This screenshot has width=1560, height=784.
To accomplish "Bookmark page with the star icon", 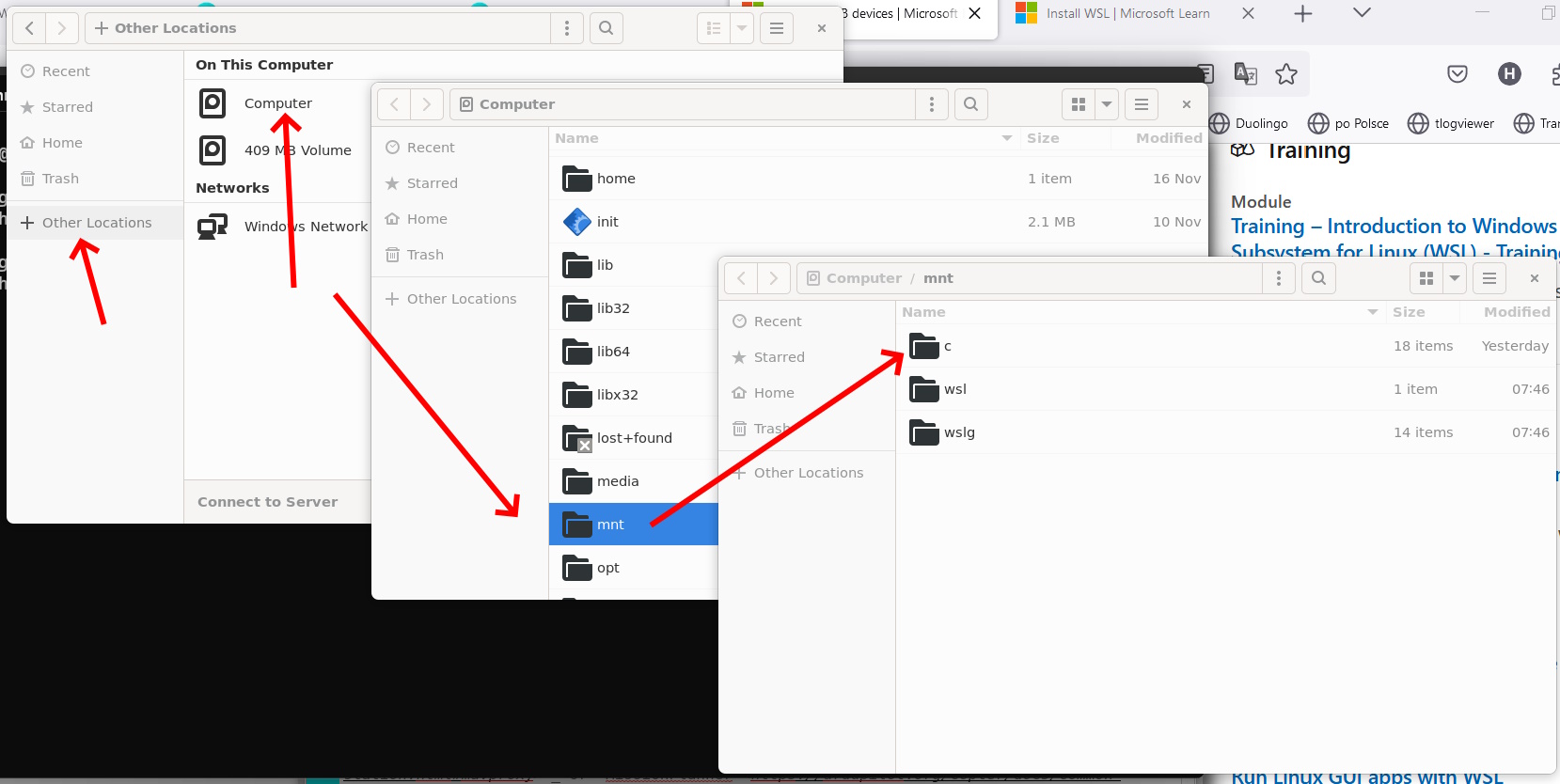I will click(x=1286, y=74).
